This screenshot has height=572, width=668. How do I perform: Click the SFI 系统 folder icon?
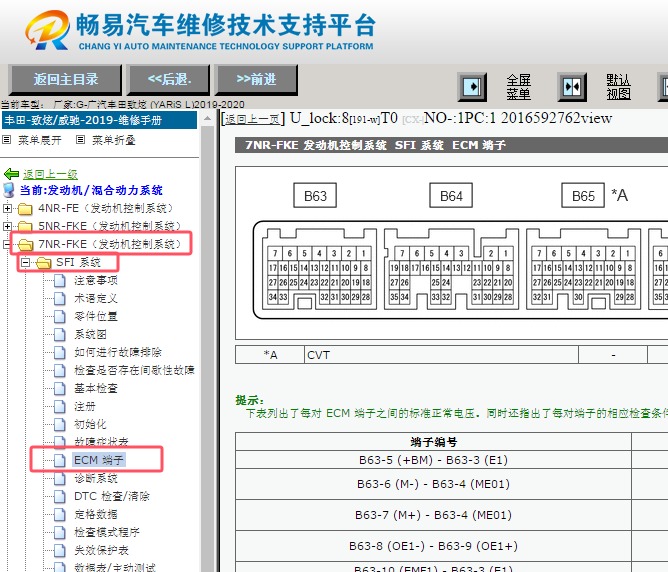44,263
